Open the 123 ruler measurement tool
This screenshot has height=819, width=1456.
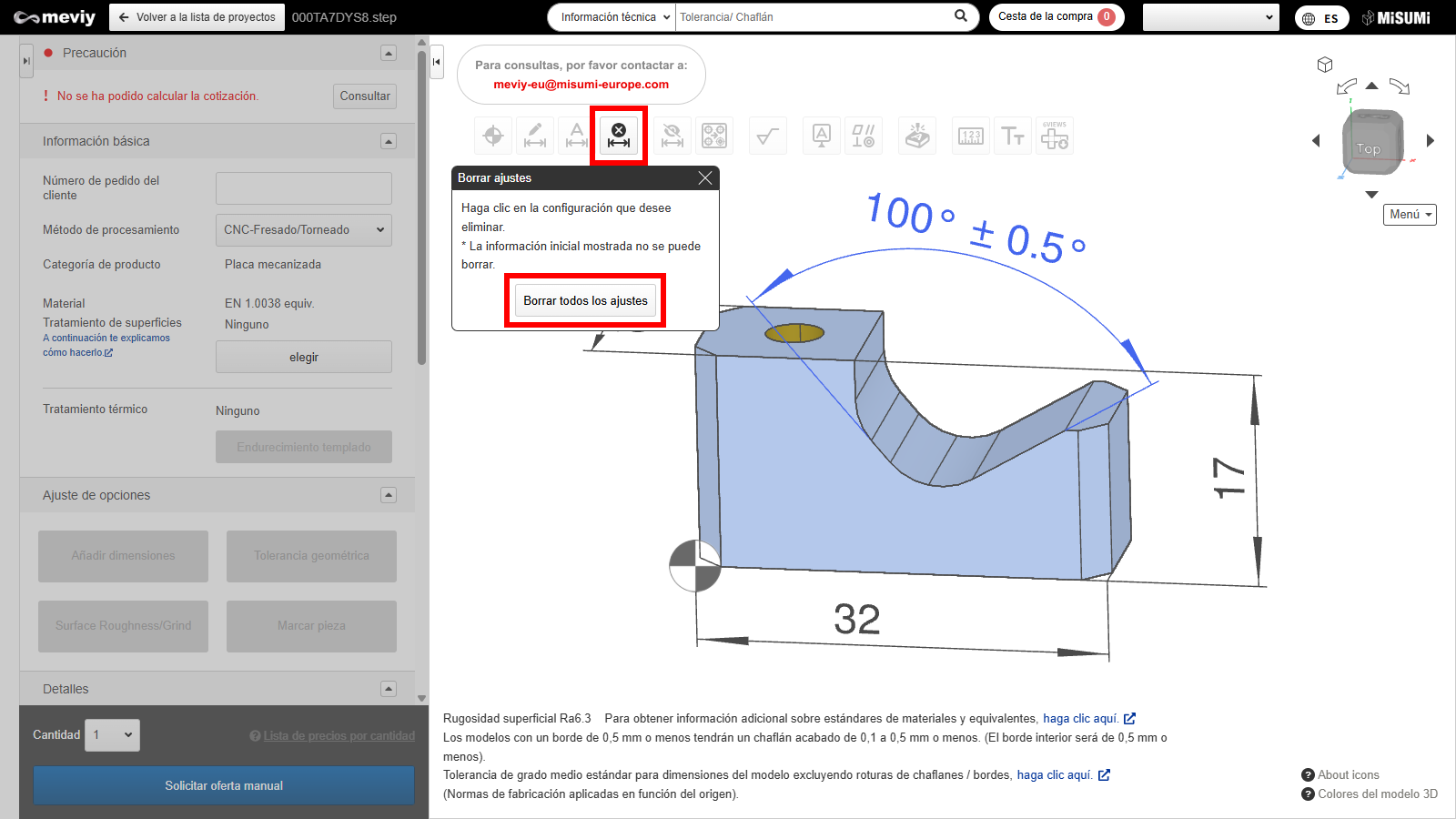[x=971, y=136]
